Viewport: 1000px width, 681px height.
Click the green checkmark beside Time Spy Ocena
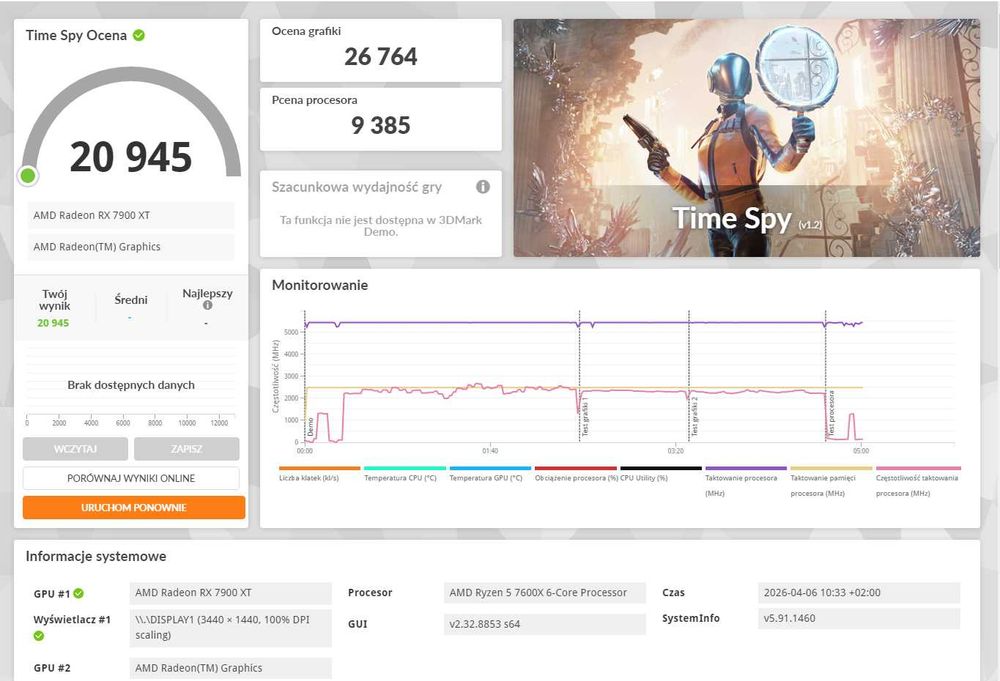tap(138, 36)
